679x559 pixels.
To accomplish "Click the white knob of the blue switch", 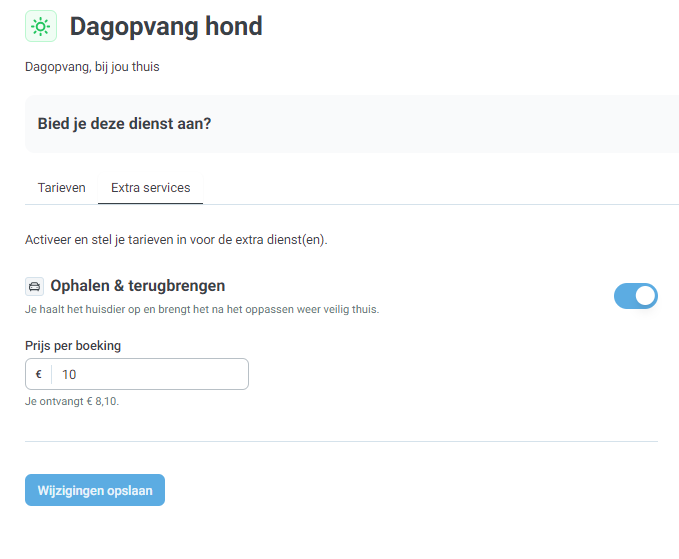I will click(645, 296).
